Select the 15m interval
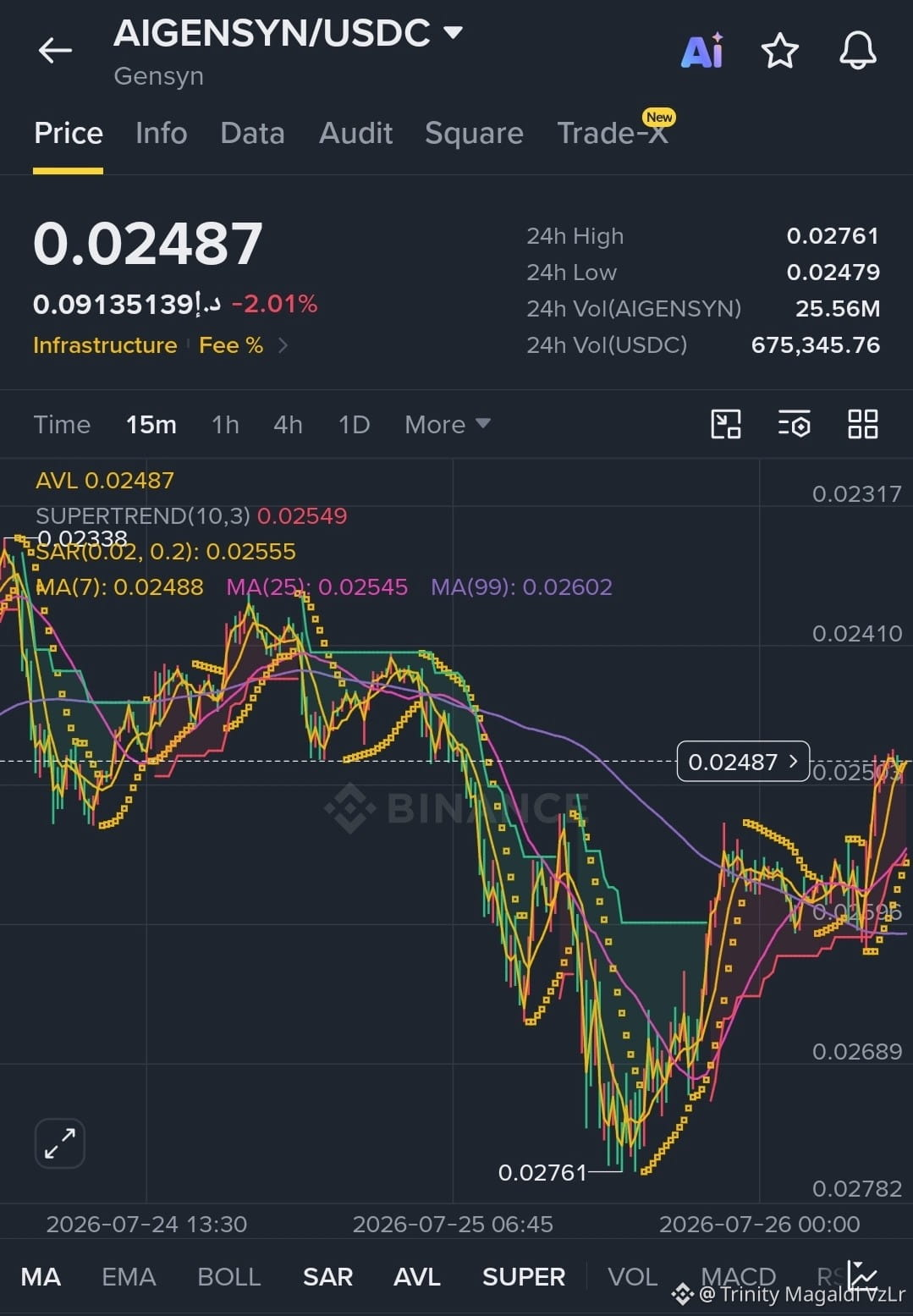Image resolution: width=913 pixels, height=1316 pixels. pyautogui.click(x=151, y=424)
